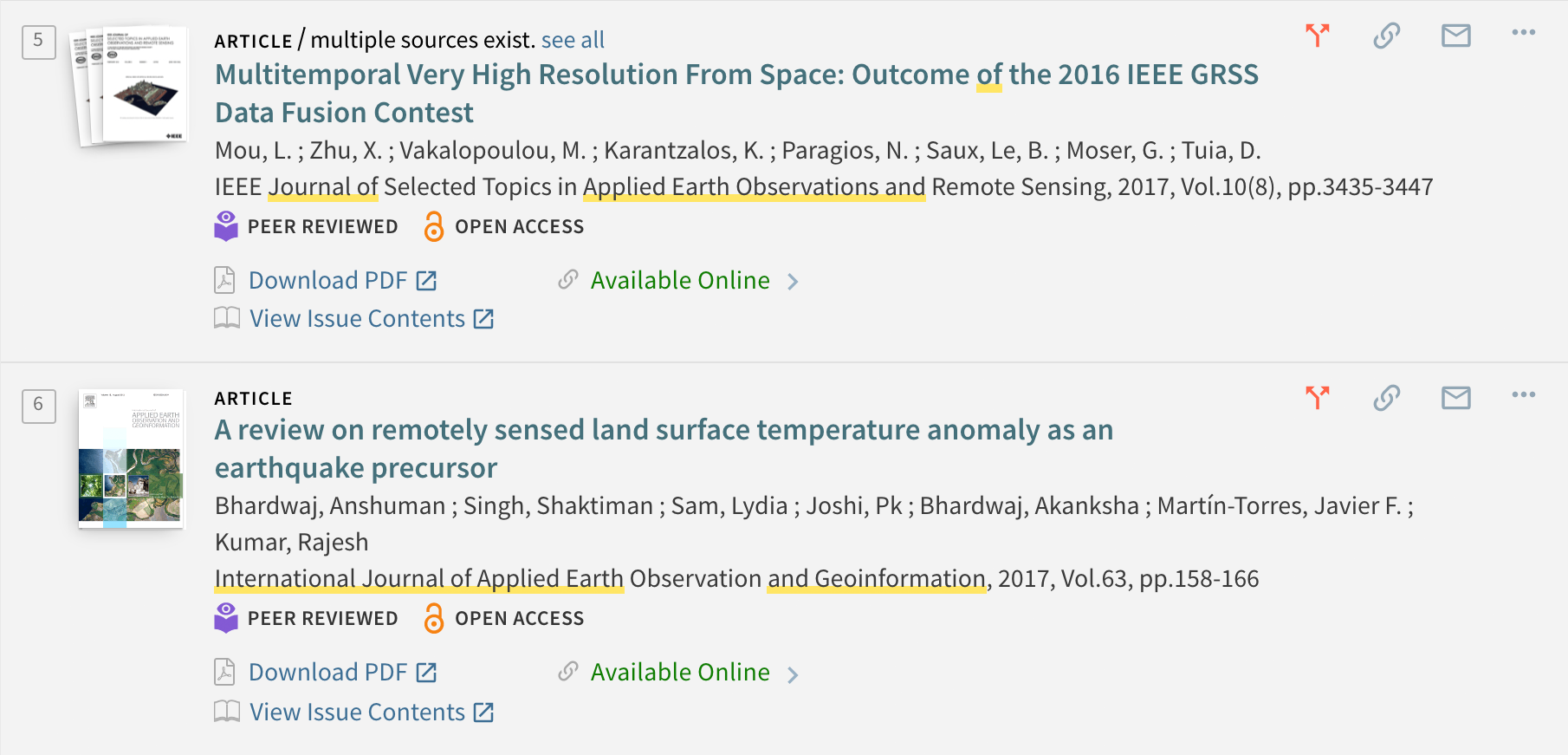This screenshot has height=755, width=1568.
Task: Email the earthquake precursor article
Action: (x=1455, y=398)
